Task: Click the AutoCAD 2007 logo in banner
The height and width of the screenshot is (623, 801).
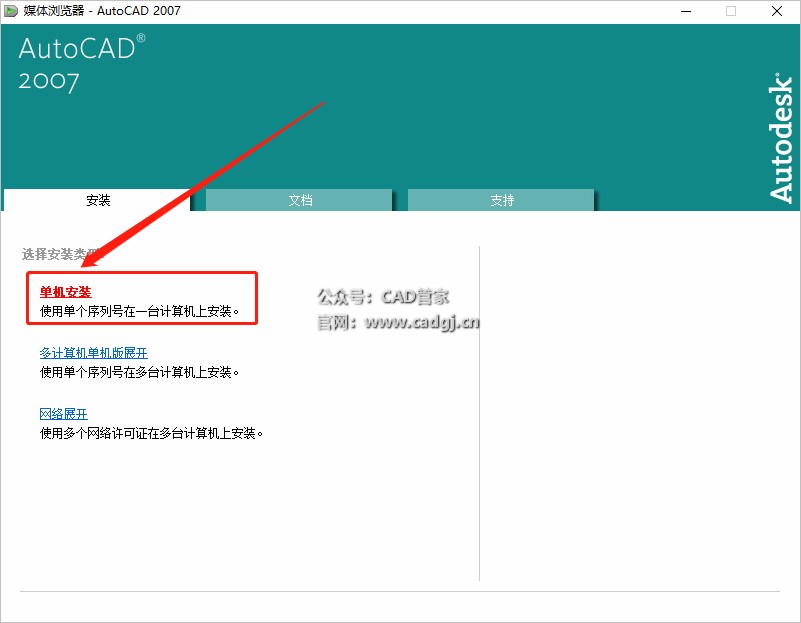Action: point(82,63)
